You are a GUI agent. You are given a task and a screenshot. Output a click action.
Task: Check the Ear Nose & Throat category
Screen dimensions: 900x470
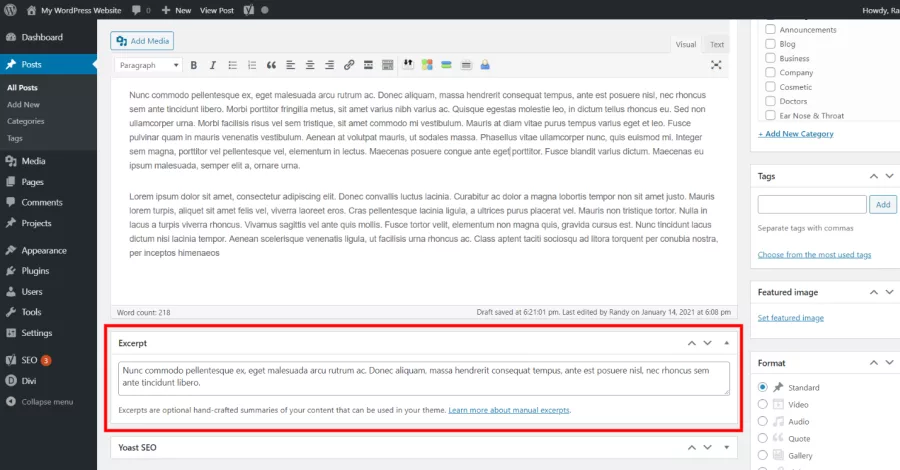[770, 115]
